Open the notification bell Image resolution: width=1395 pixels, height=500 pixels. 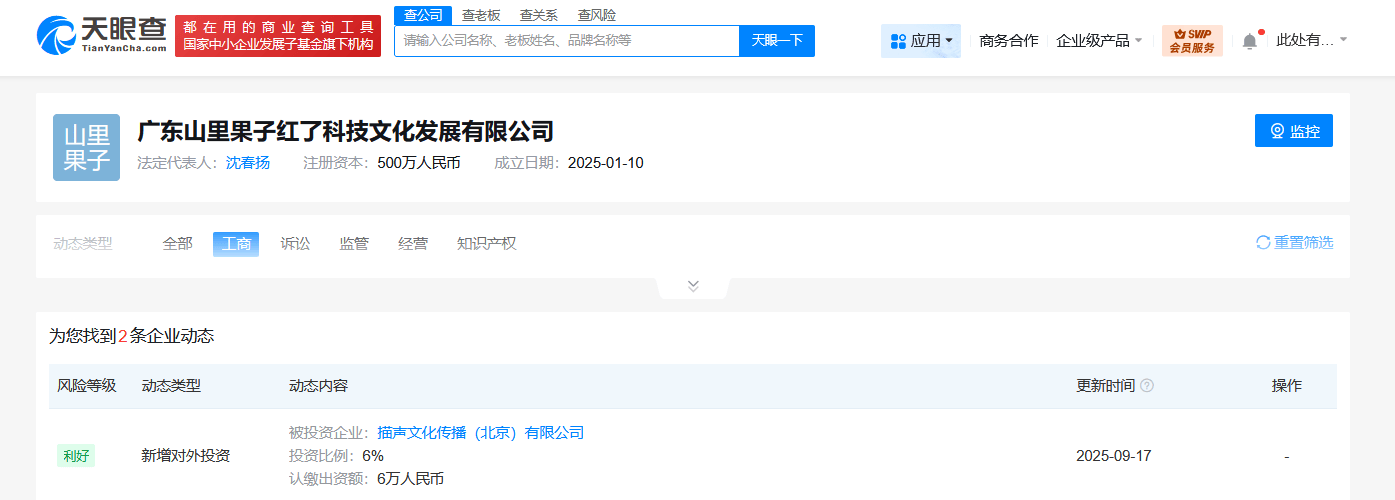click(1249, 41)
